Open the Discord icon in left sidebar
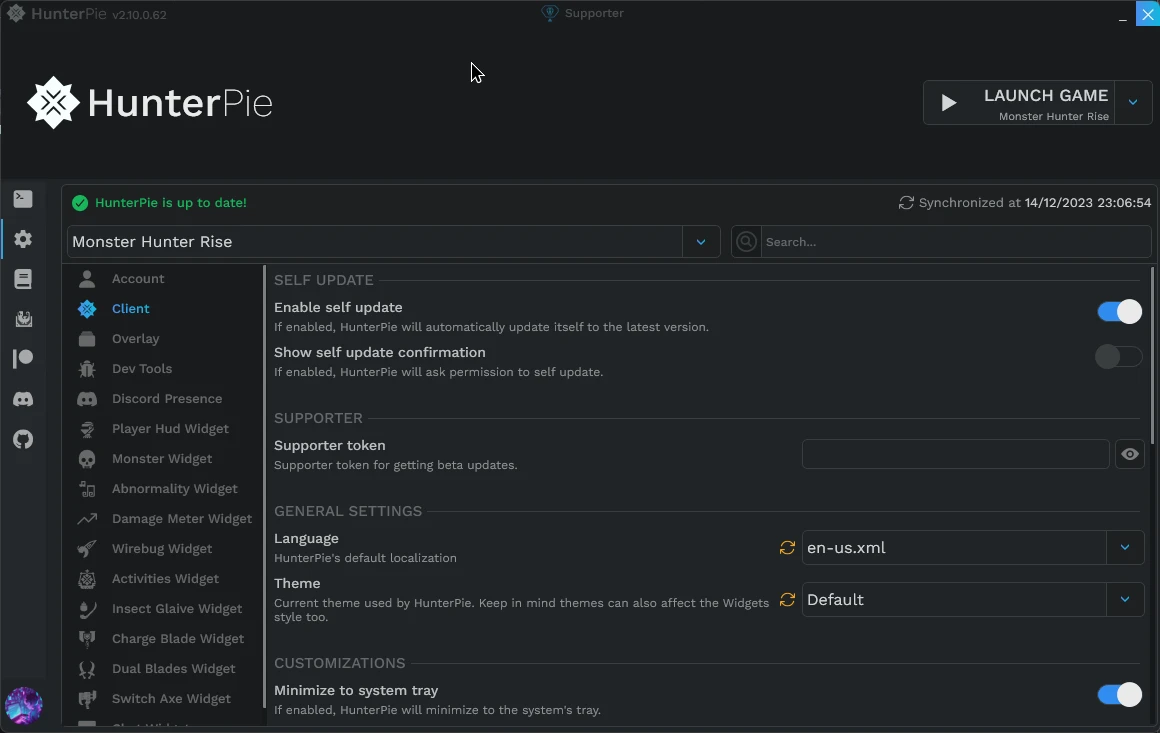This screenshot has height=733, width=1160. pos(23,399)
